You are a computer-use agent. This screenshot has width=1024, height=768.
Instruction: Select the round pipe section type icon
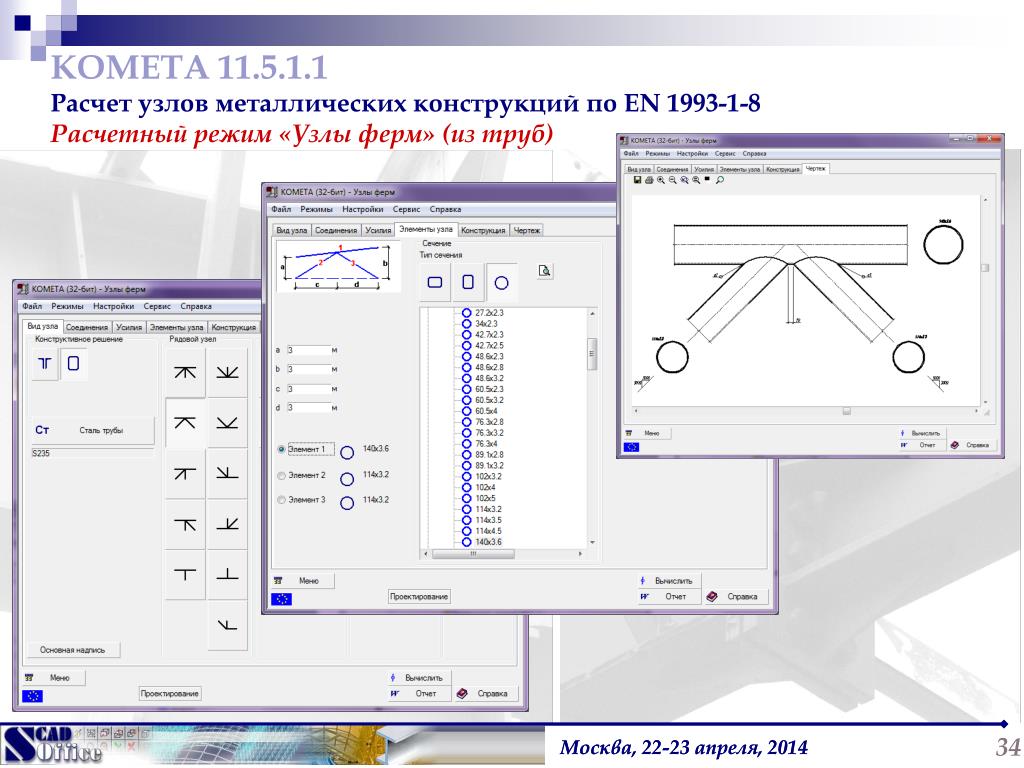(x=502, y=282)
